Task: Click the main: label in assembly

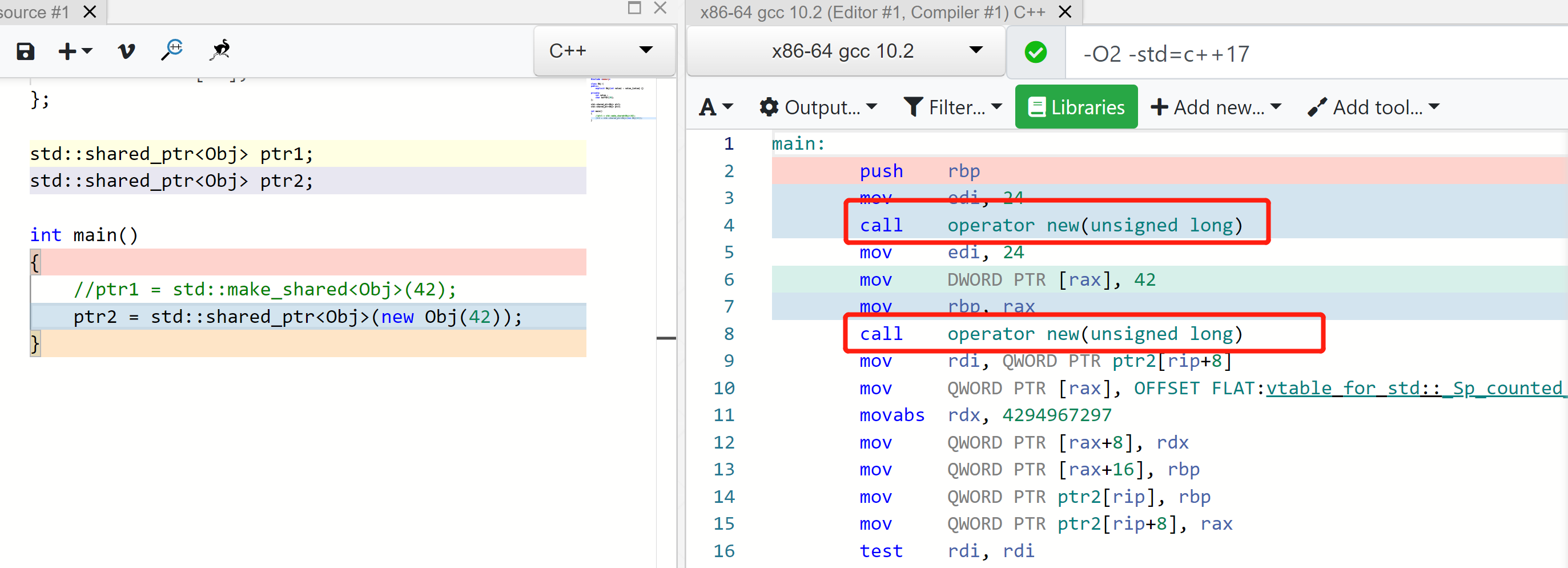Action: pos(798,144)
